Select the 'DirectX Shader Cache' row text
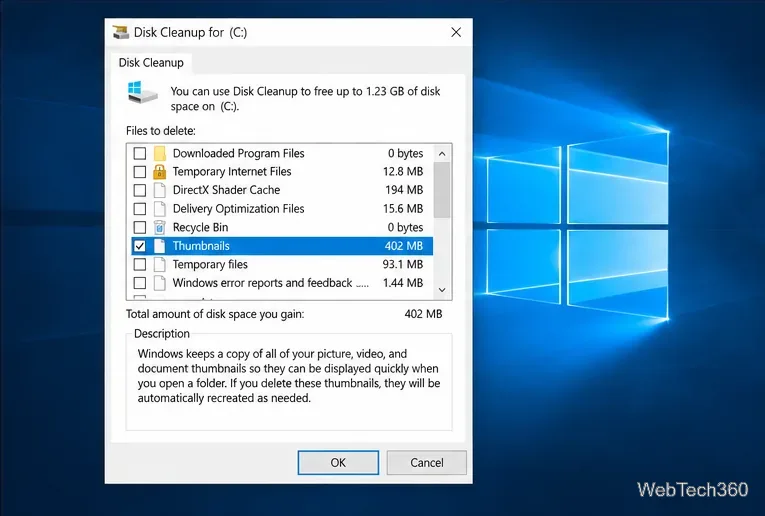Image resolution: width=765 pixels, height=516 pixels. pos(226,190)
